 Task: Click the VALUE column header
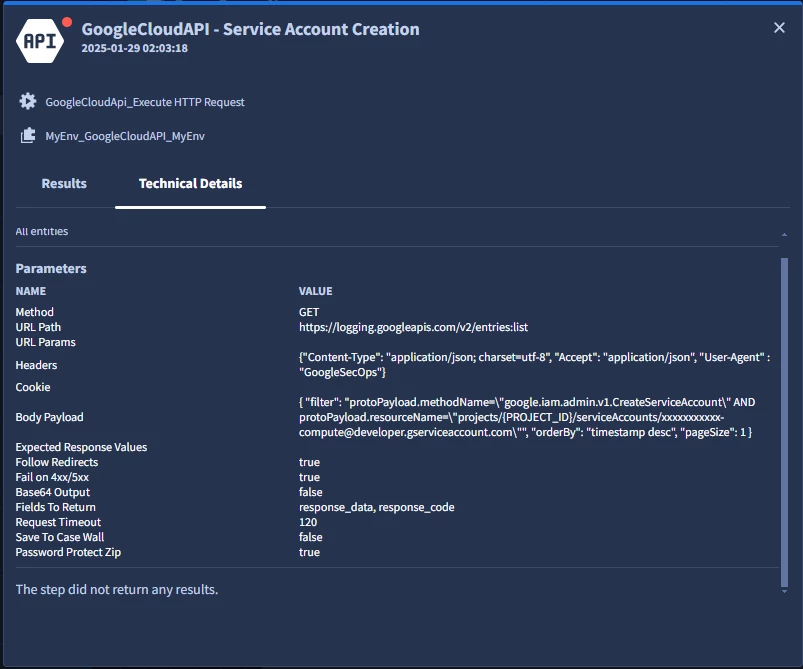[x=315, y=291]
